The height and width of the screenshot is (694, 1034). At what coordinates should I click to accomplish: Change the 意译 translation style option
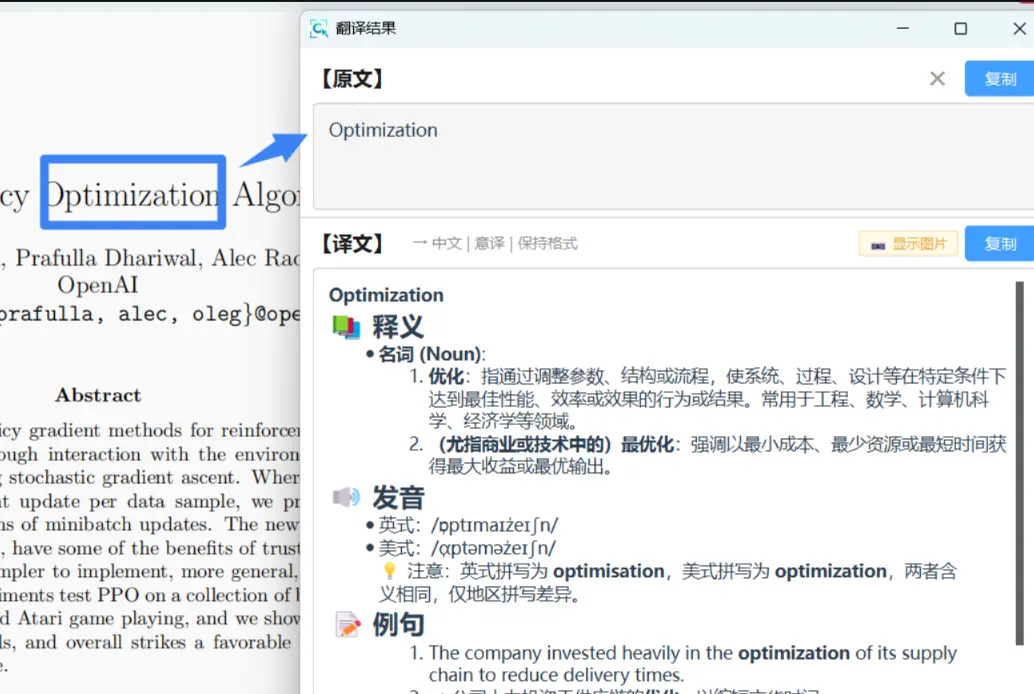[x=489, y=243]
